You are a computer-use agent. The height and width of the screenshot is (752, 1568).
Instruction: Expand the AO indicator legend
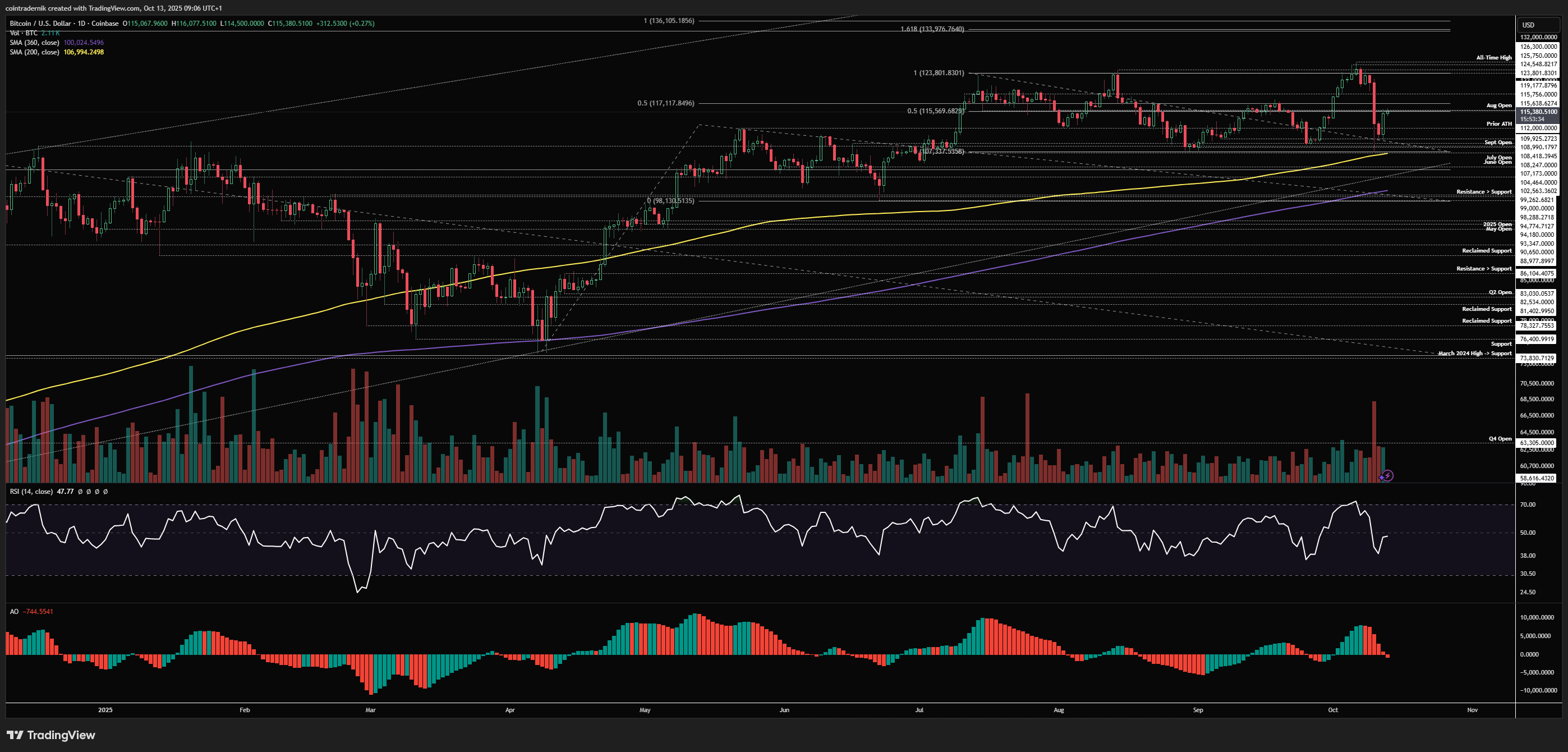13,611
